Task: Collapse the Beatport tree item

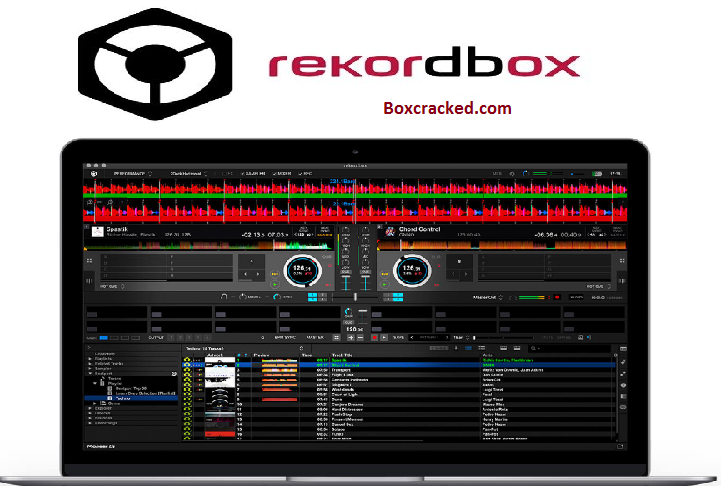Action: (90, 374)
